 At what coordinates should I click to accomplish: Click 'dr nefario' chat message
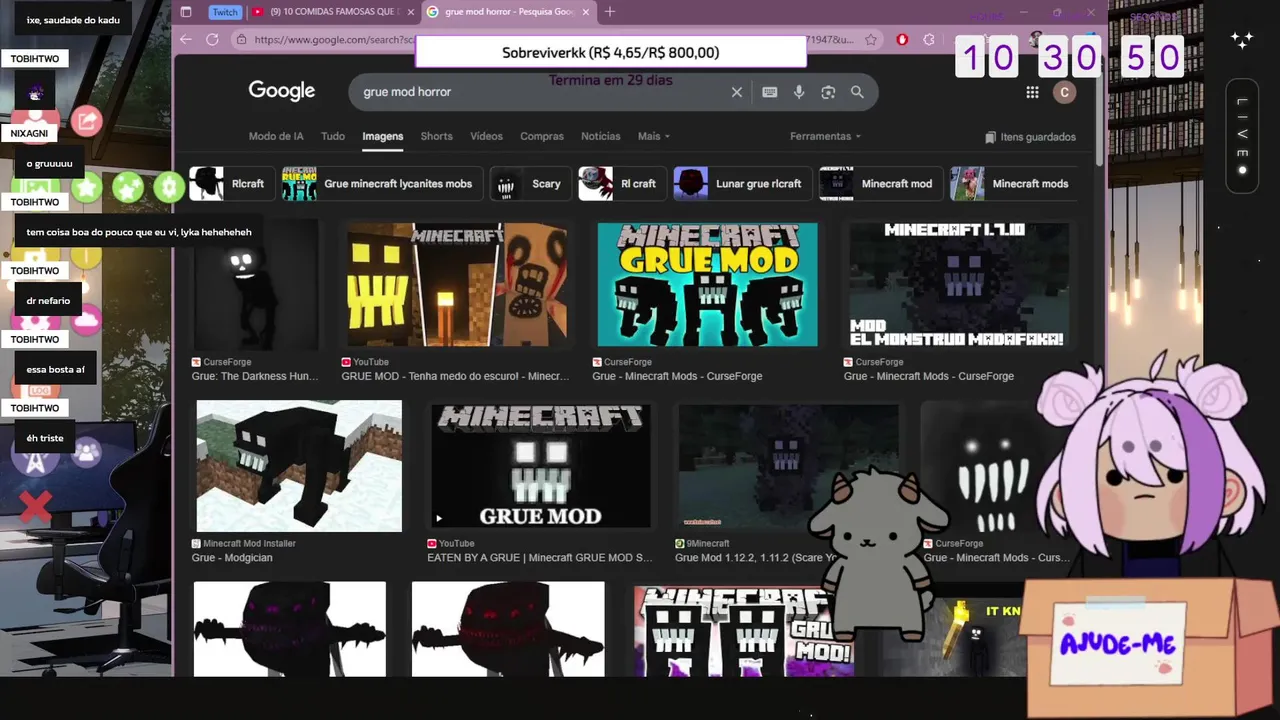coord(48,301)
